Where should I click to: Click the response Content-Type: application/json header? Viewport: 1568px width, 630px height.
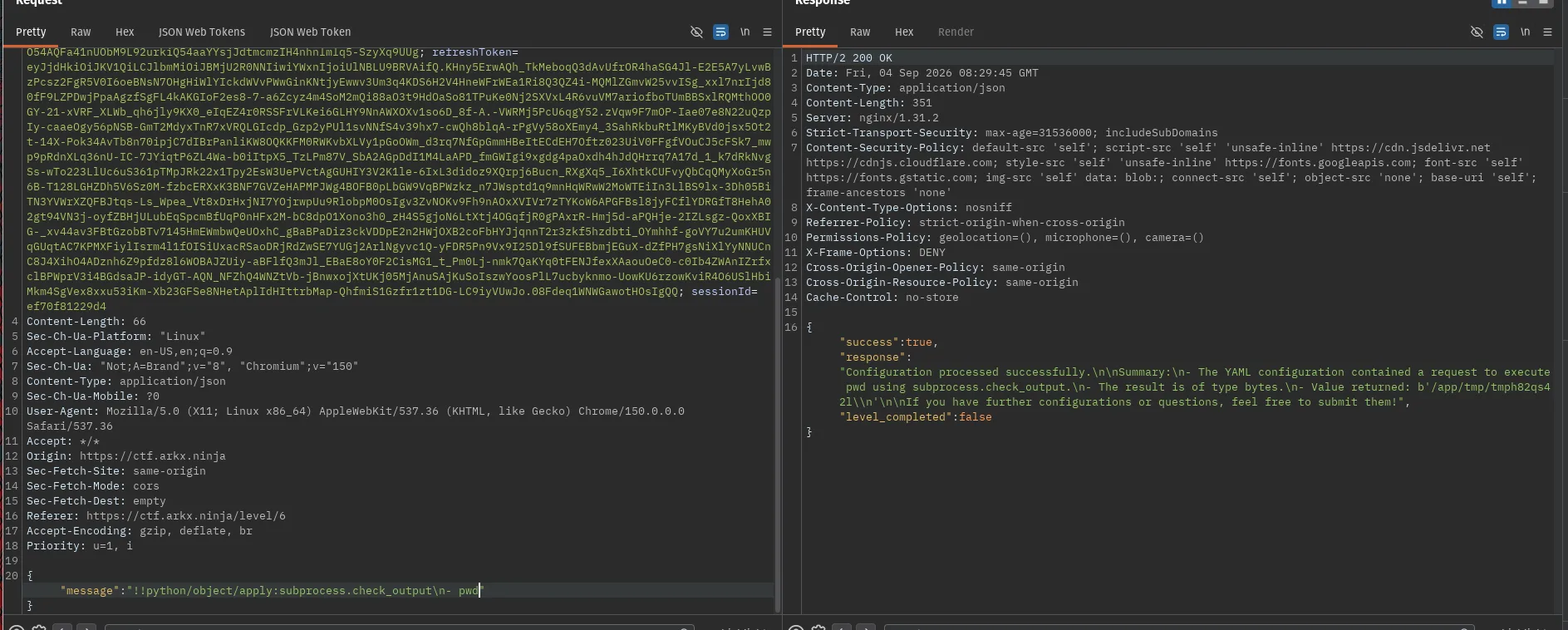click(x=906, y=87)
